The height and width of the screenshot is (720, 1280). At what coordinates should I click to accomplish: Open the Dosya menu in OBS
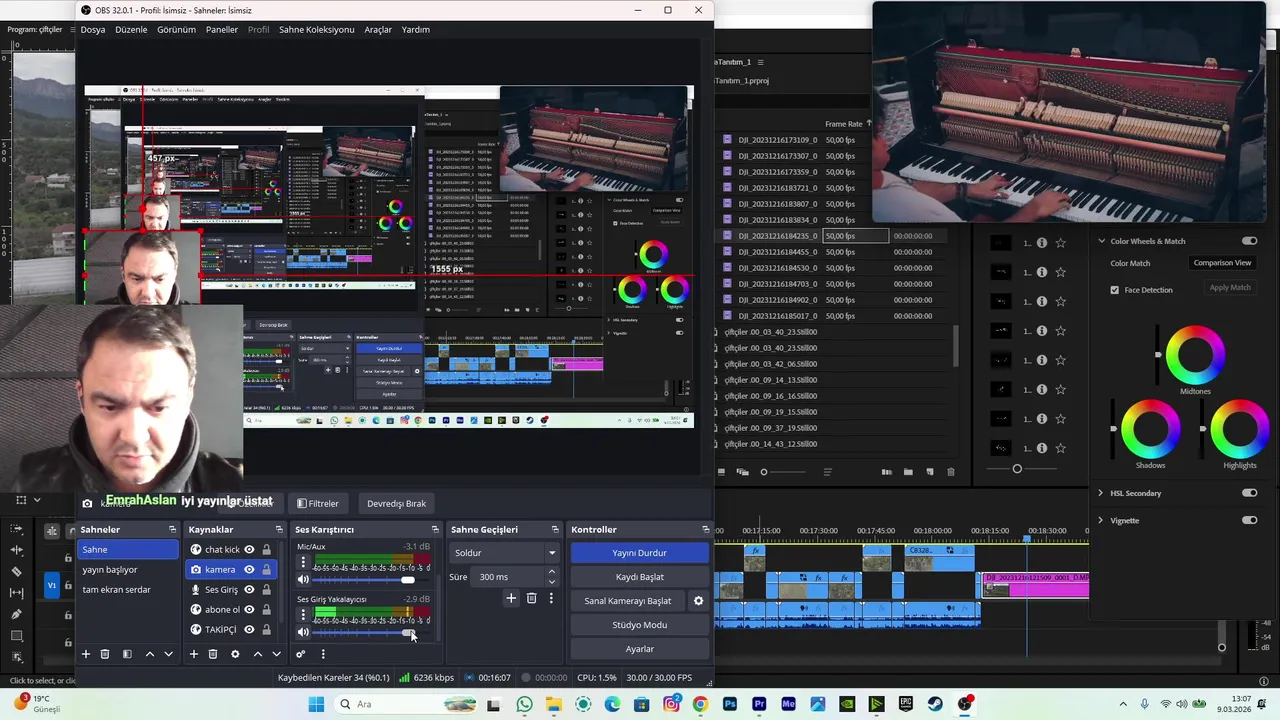tap(93, 29)
